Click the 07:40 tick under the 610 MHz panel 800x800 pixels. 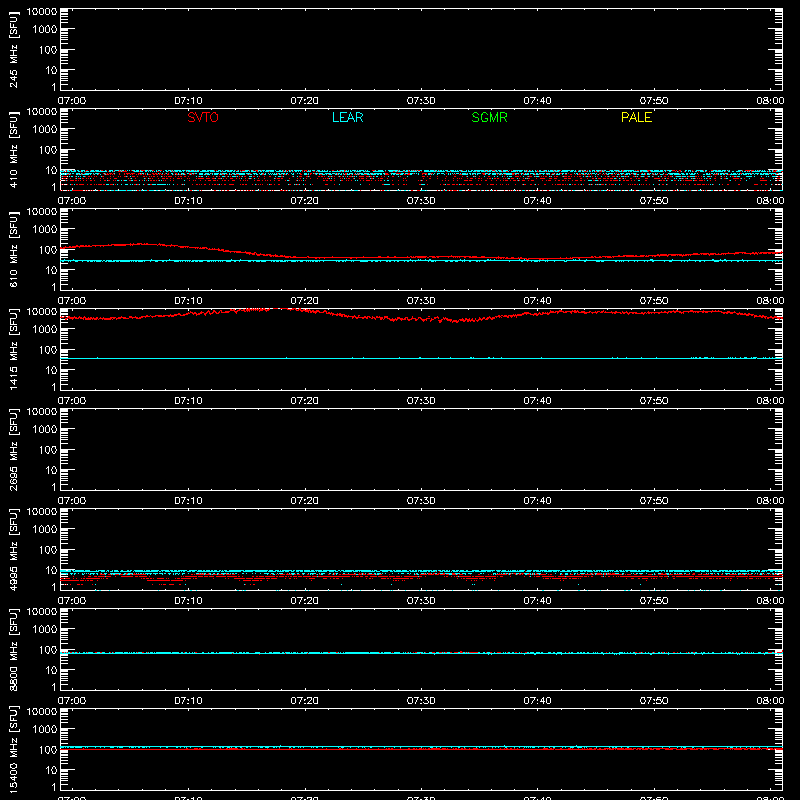tap(537, 301)
